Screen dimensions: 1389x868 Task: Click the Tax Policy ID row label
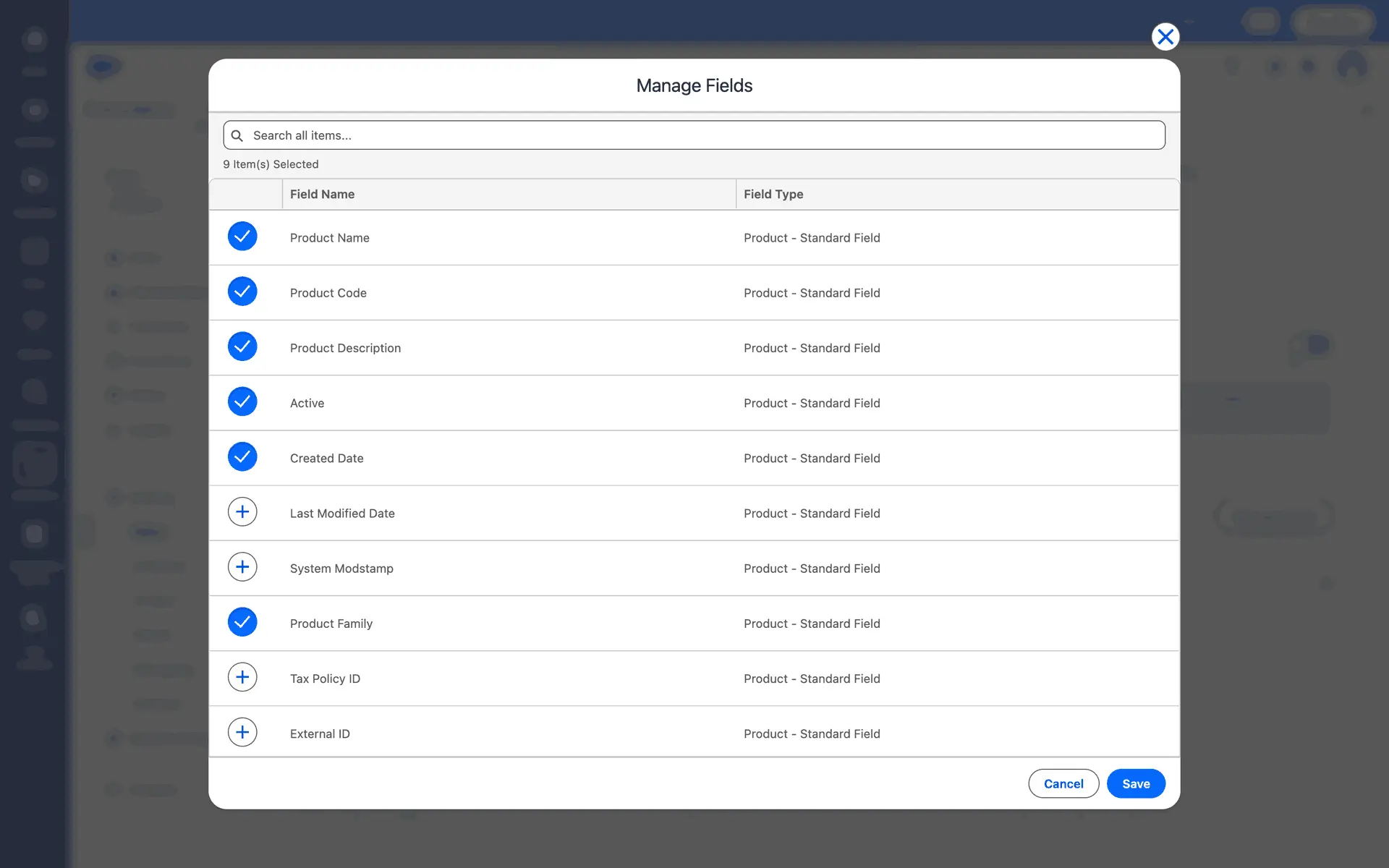coord(325,678)
